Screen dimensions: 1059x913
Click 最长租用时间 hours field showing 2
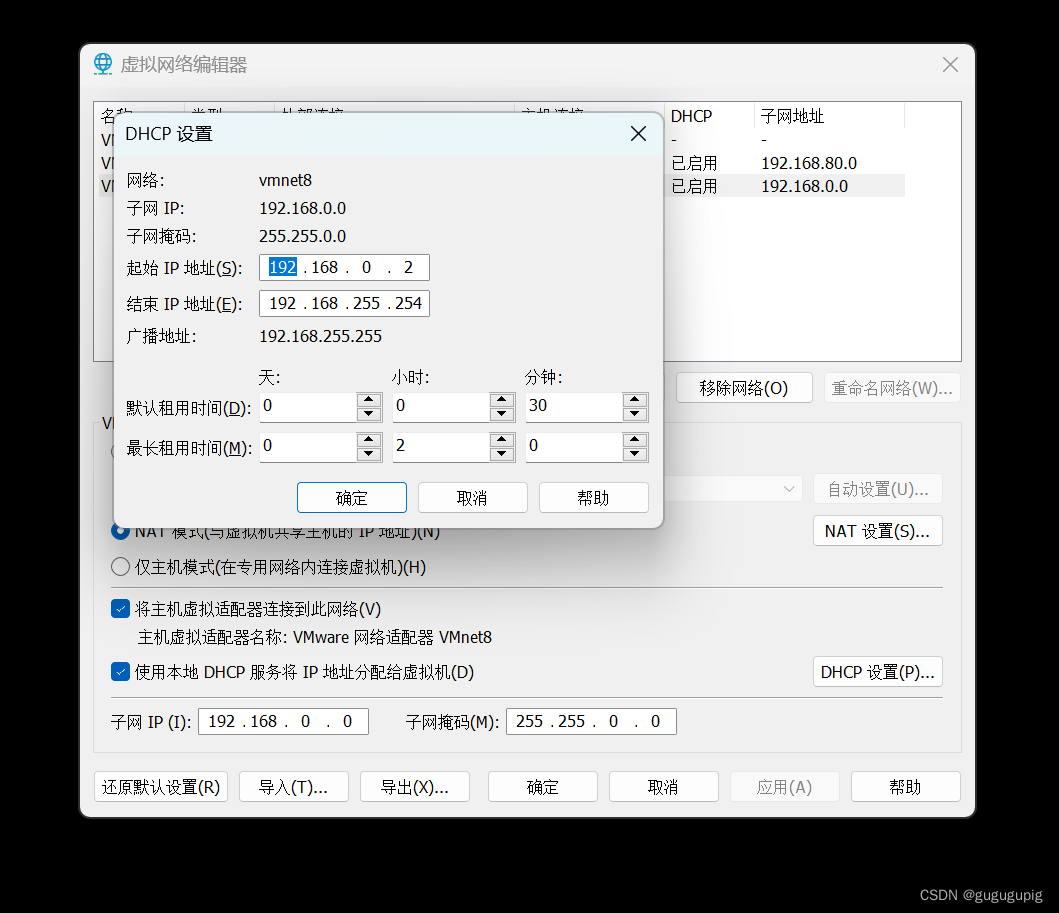(441, 446)
